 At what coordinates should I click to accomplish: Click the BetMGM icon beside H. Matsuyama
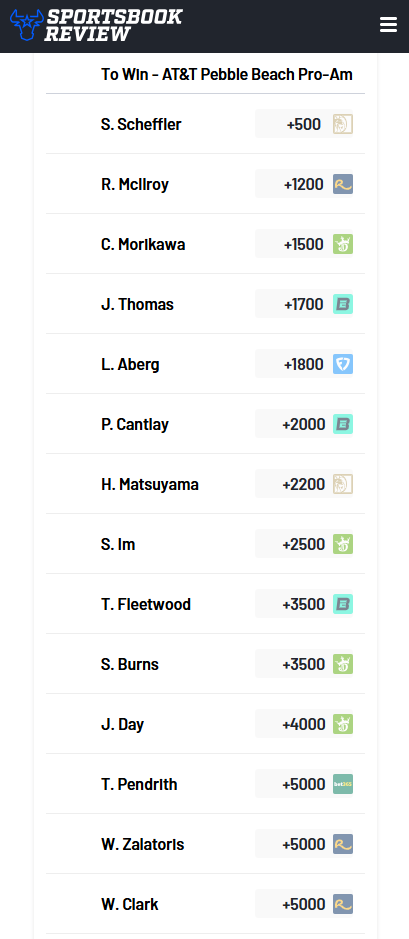click(343, 484)
